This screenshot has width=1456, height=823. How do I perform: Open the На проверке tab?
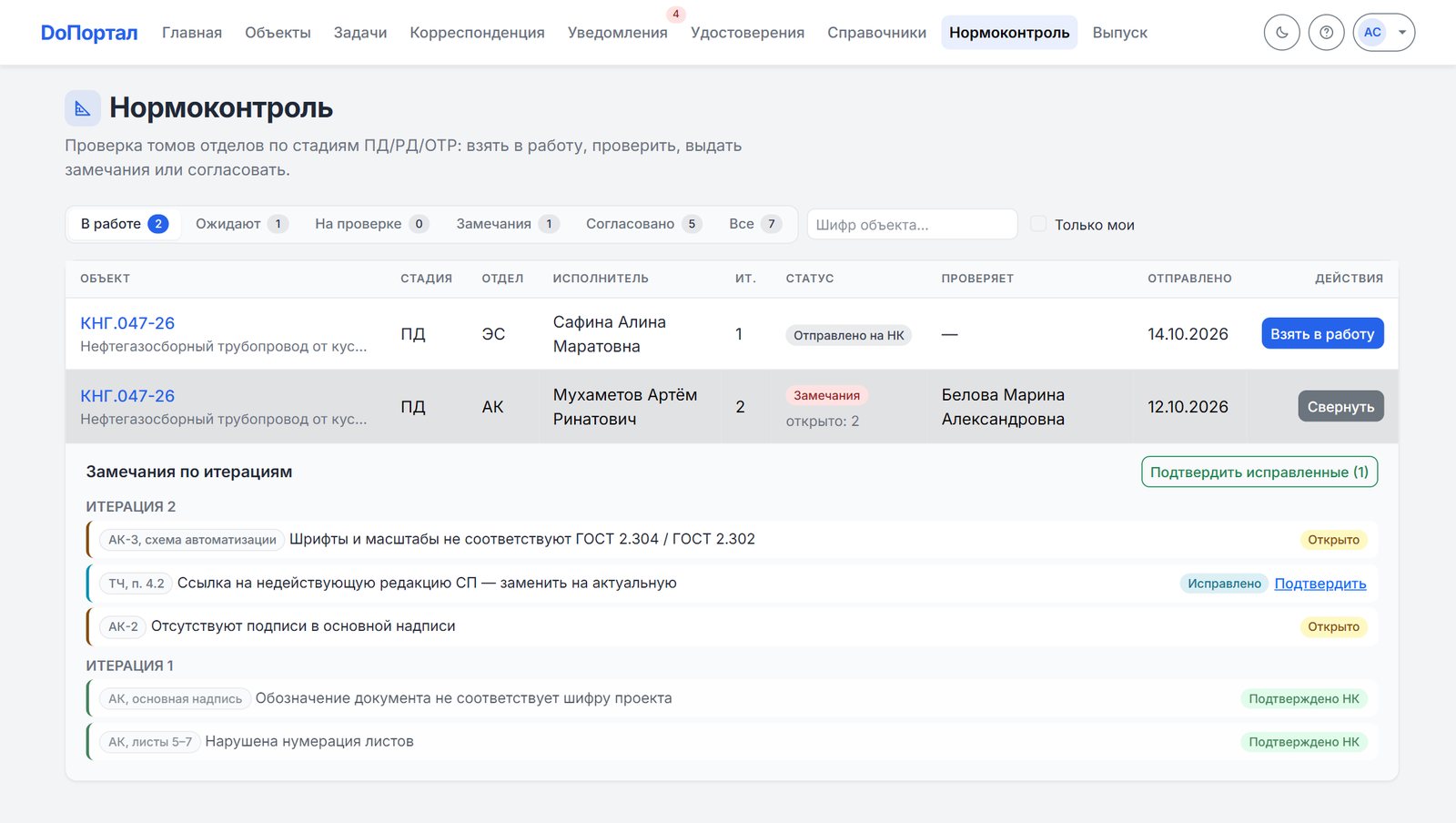[371, 224]
